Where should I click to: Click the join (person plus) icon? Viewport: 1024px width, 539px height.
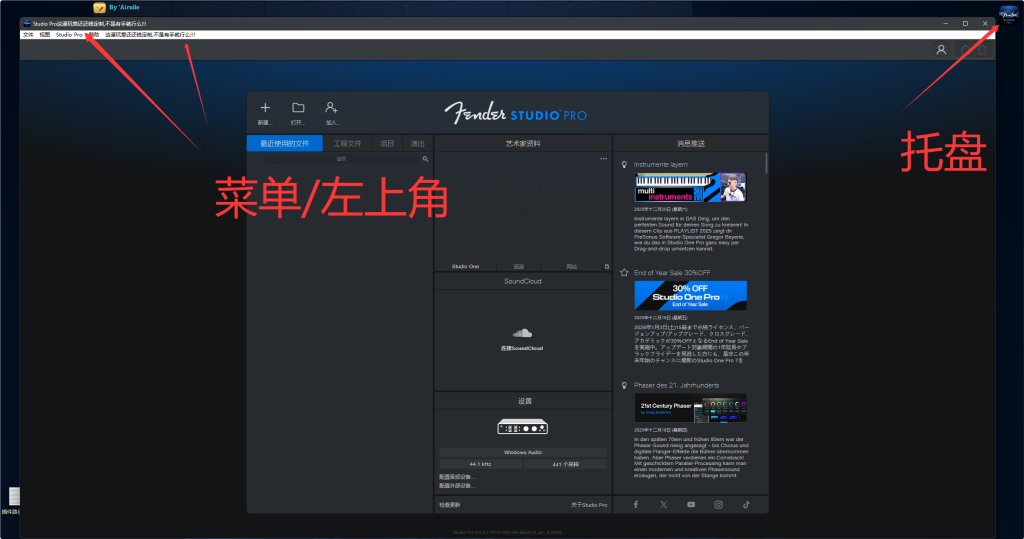[331, 108]
